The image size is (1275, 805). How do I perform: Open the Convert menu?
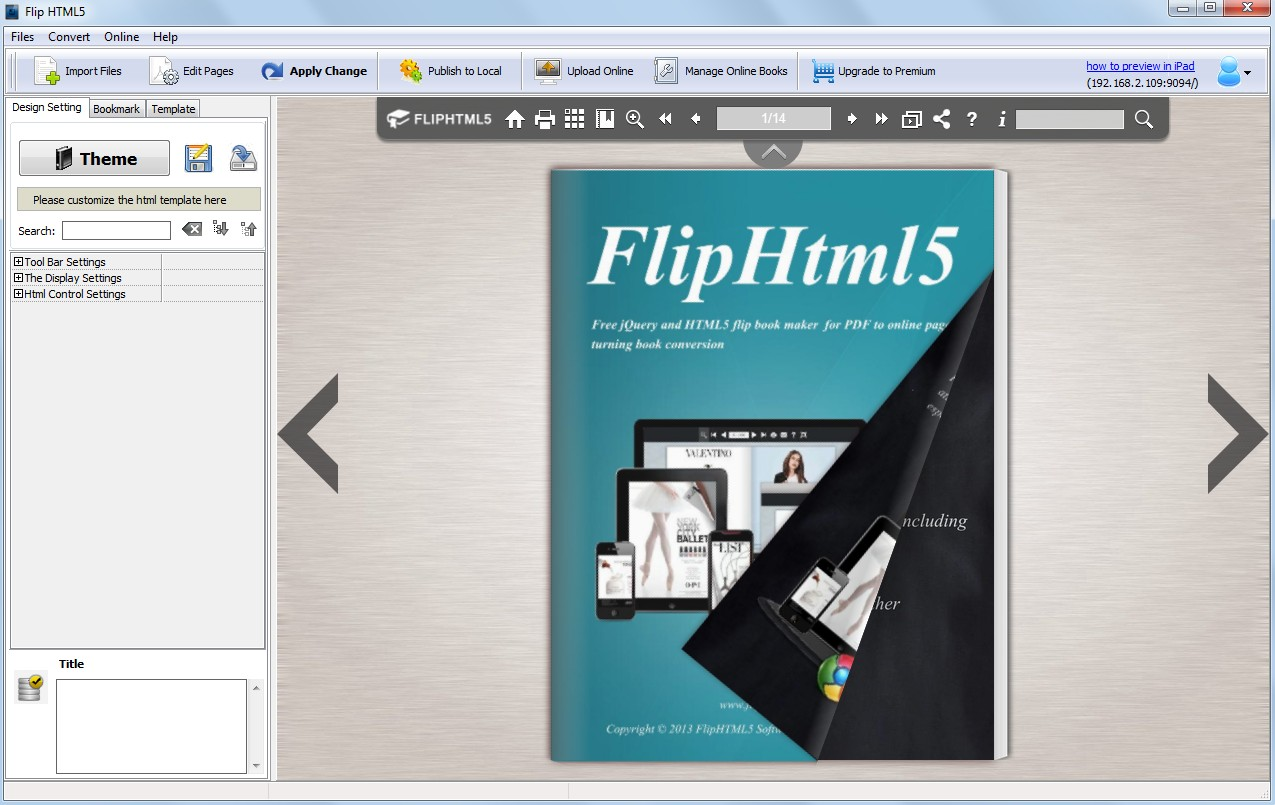69,37
